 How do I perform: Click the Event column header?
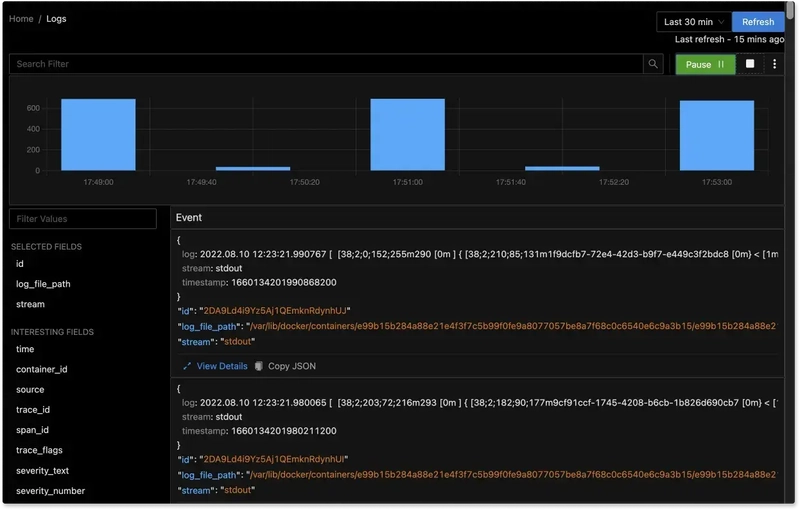(x=189, y=218)
